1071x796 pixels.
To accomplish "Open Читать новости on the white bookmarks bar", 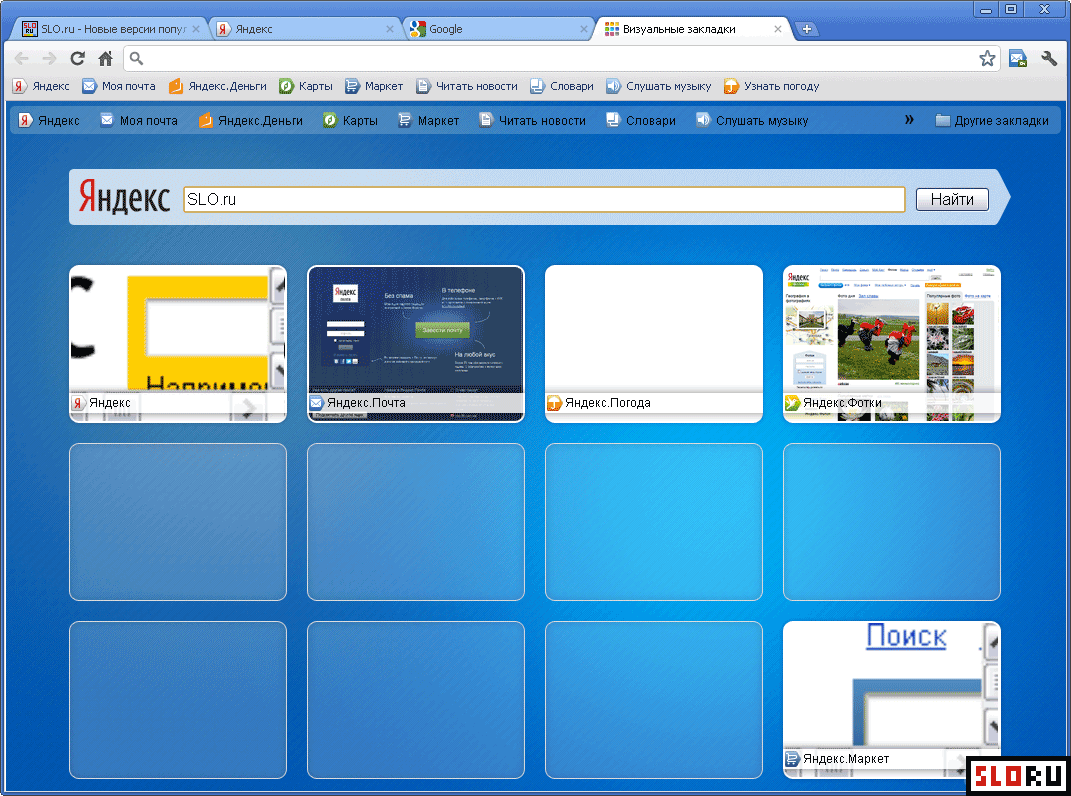I will [x=467, y=86].
